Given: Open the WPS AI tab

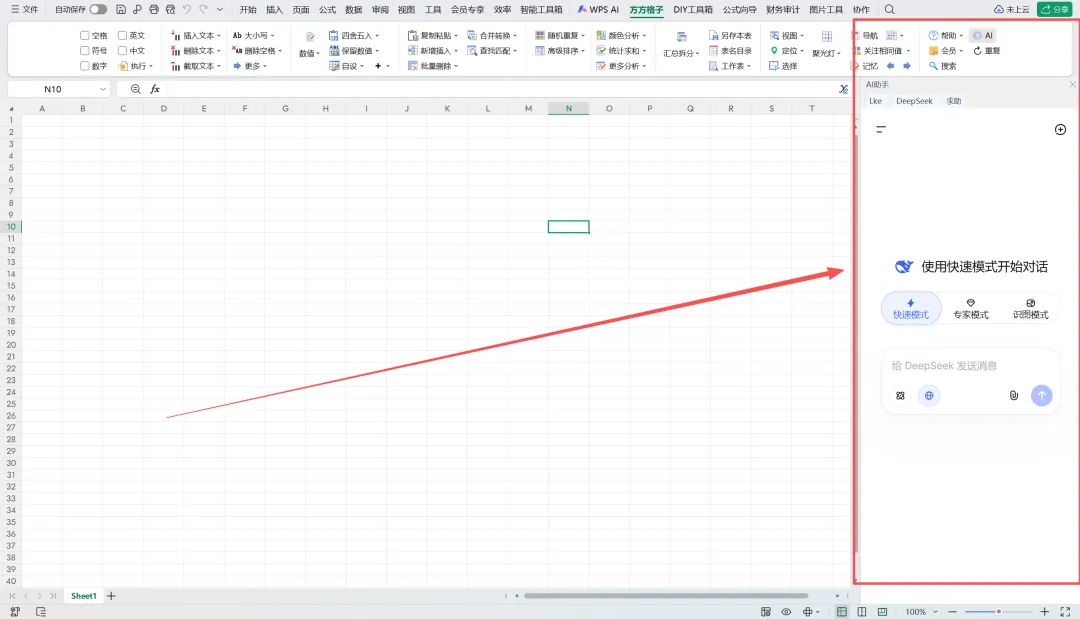Looking at the screenshot, I should click(x=598, y=10).
